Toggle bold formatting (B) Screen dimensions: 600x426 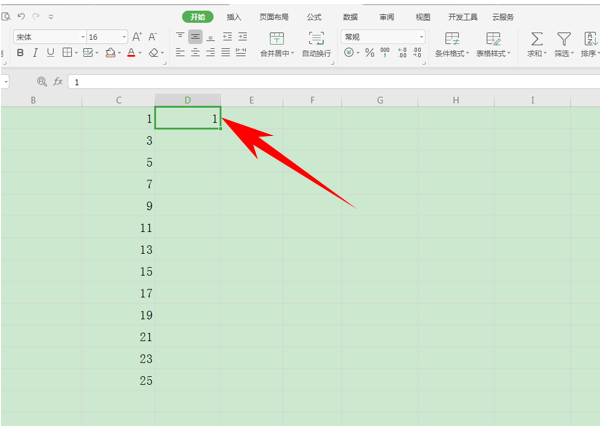pos(20,52)
